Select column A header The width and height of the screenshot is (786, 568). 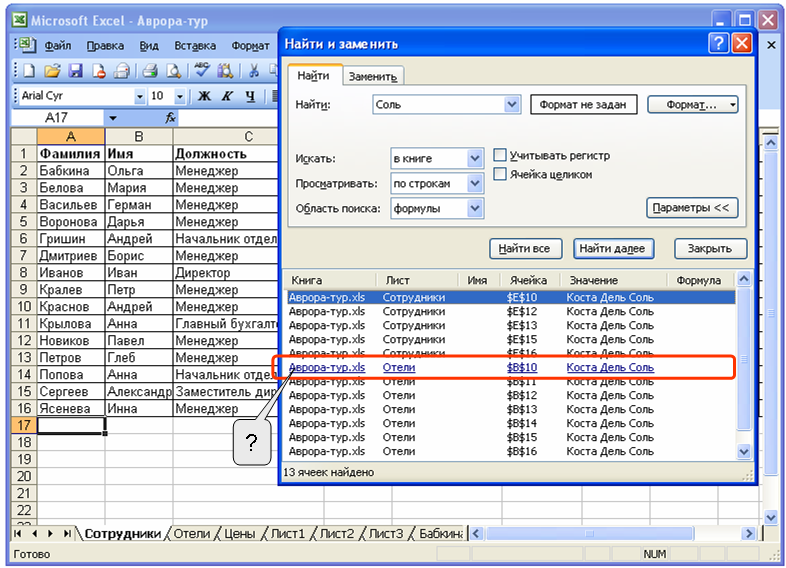tap(71, 136)
